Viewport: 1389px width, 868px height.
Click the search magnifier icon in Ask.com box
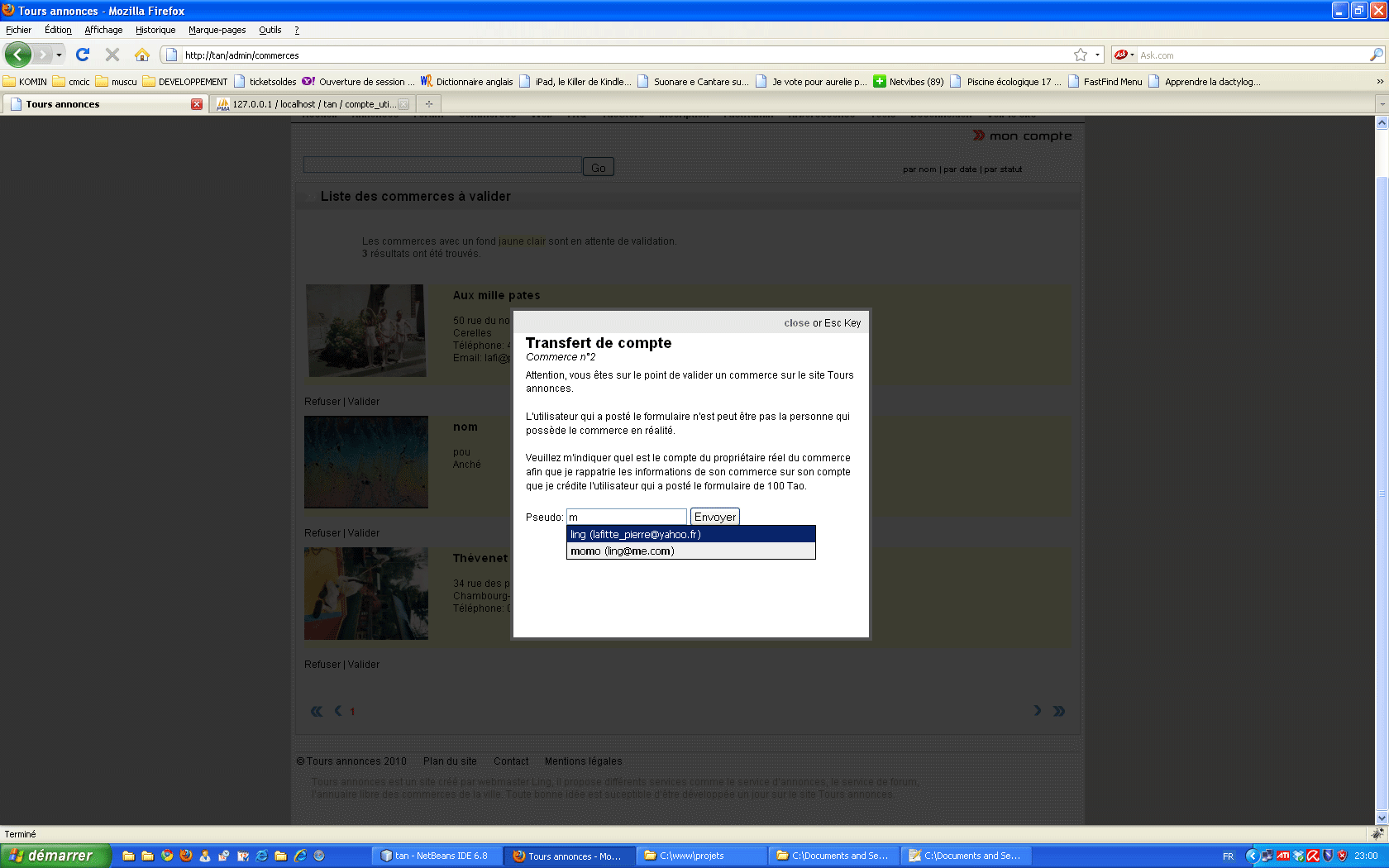click(x=1376, y=55)
